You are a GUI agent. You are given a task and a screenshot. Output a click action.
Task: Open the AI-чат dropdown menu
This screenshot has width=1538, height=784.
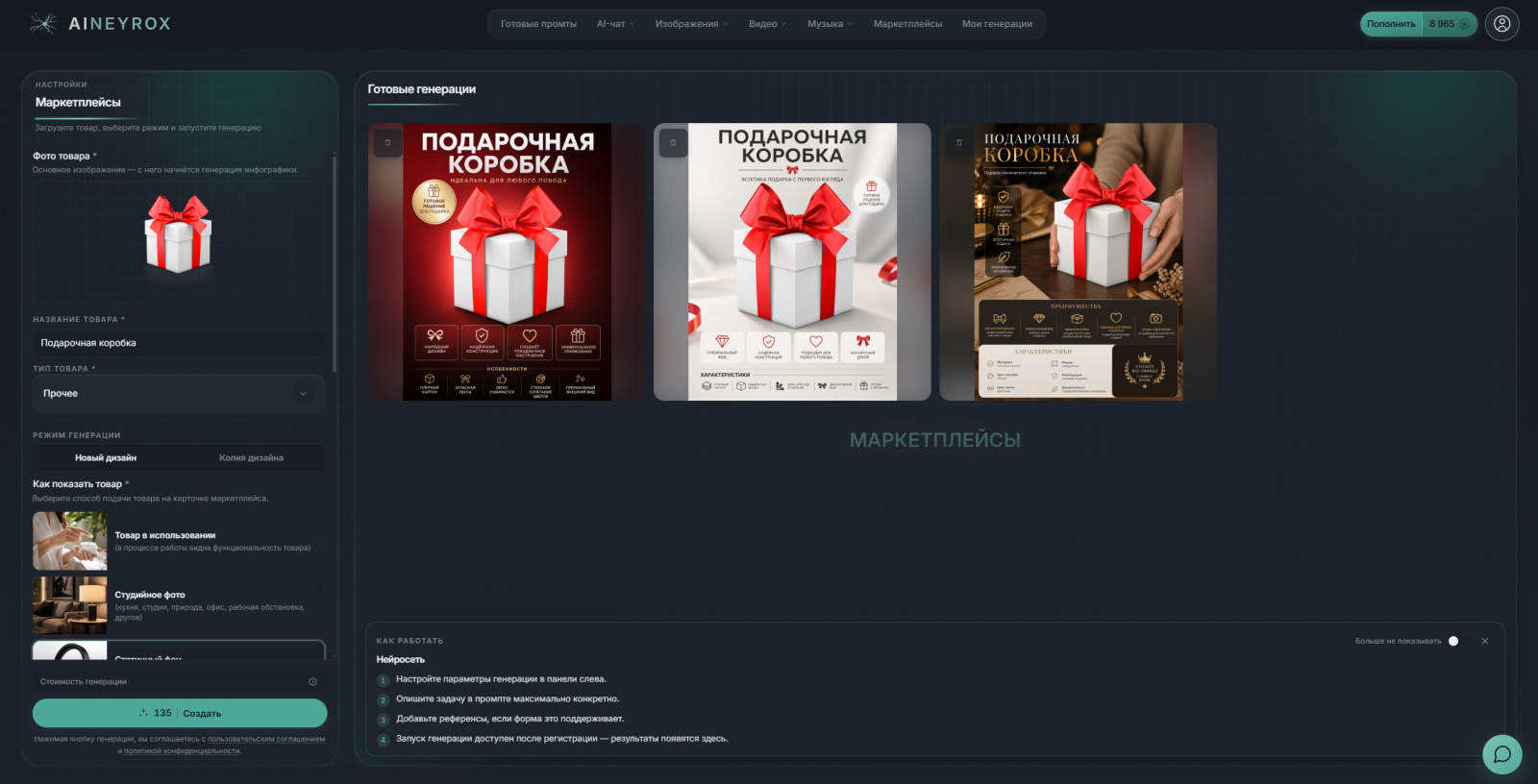[615, 24]
